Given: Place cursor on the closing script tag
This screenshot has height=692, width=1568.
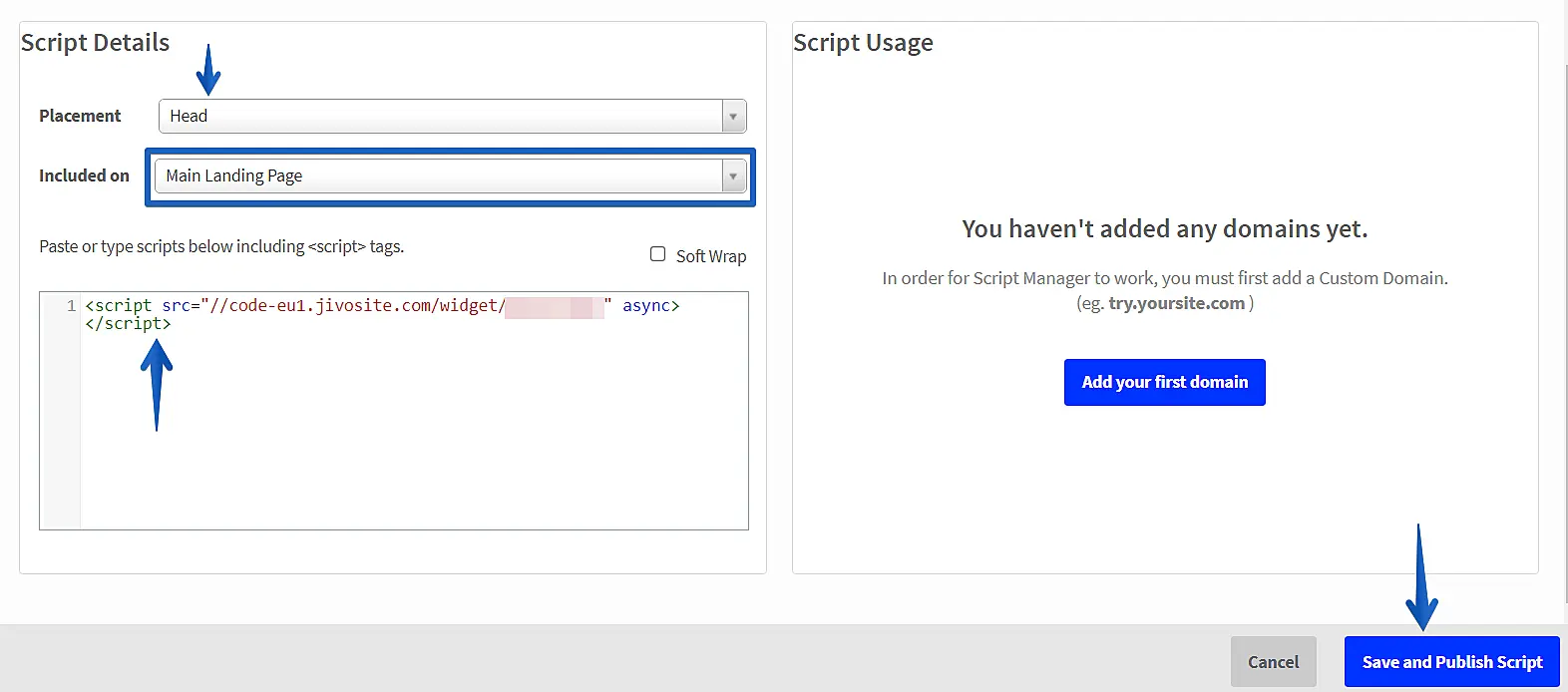Looking at the screenshot, I should (x=128, y=324).
